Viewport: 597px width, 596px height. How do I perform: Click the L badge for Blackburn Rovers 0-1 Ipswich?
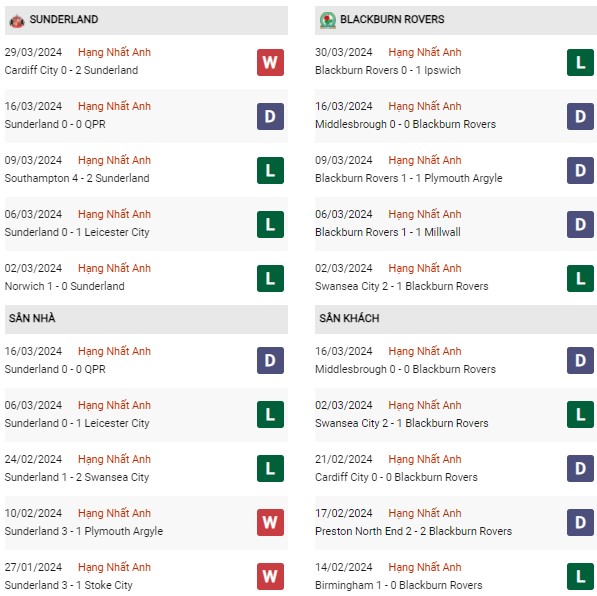click(580, 62)
